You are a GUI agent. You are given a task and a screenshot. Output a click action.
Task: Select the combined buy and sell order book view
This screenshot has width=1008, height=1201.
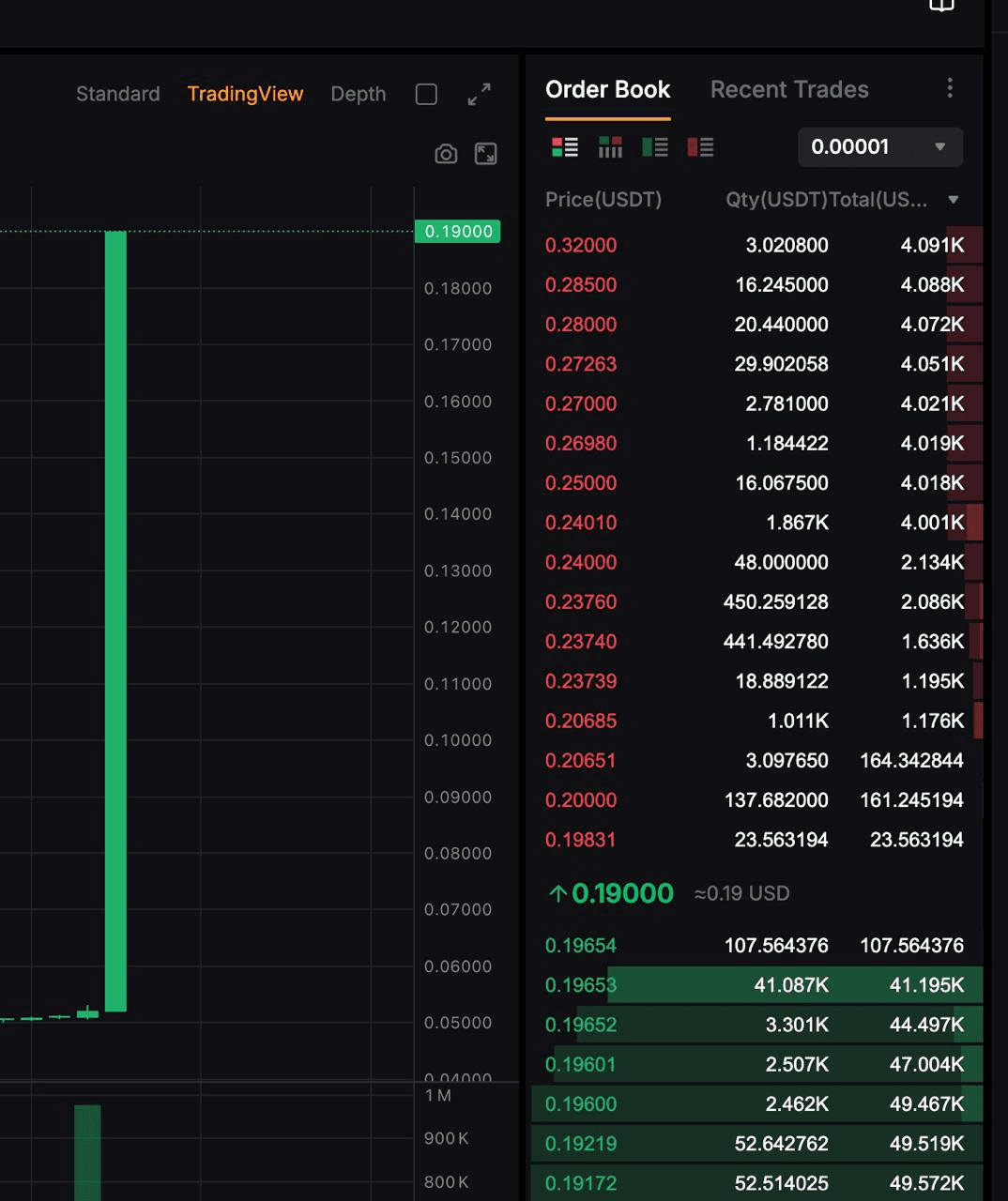tap(565, 147)
